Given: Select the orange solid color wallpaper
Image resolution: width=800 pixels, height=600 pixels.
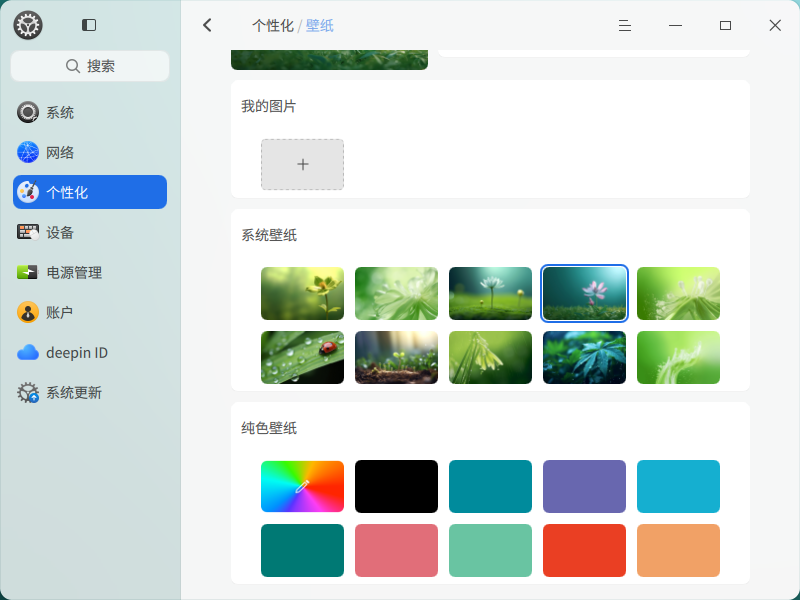Looking at the screenshot, I should (x=678, y=550).
